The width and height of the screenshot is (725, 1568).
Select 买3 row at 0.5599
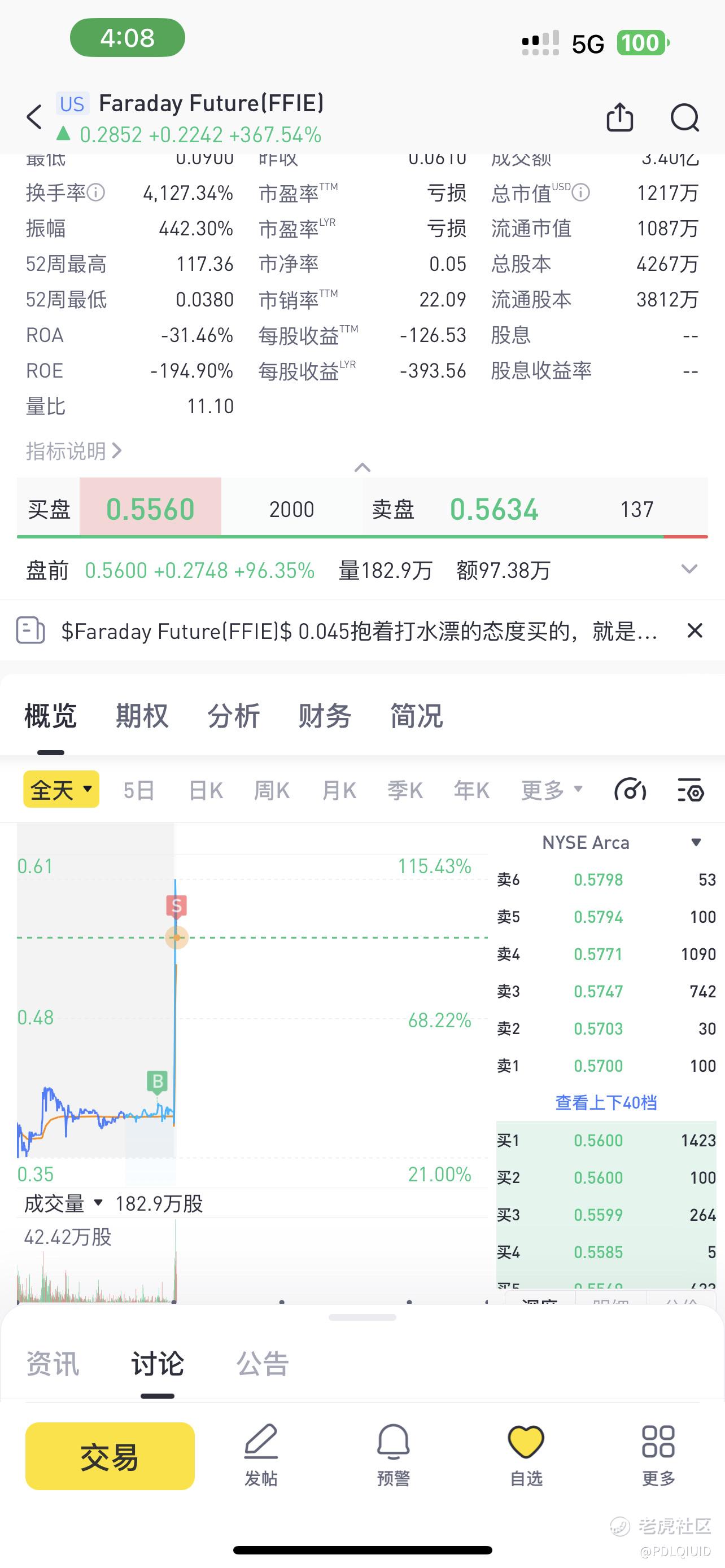click(606, 1214)
